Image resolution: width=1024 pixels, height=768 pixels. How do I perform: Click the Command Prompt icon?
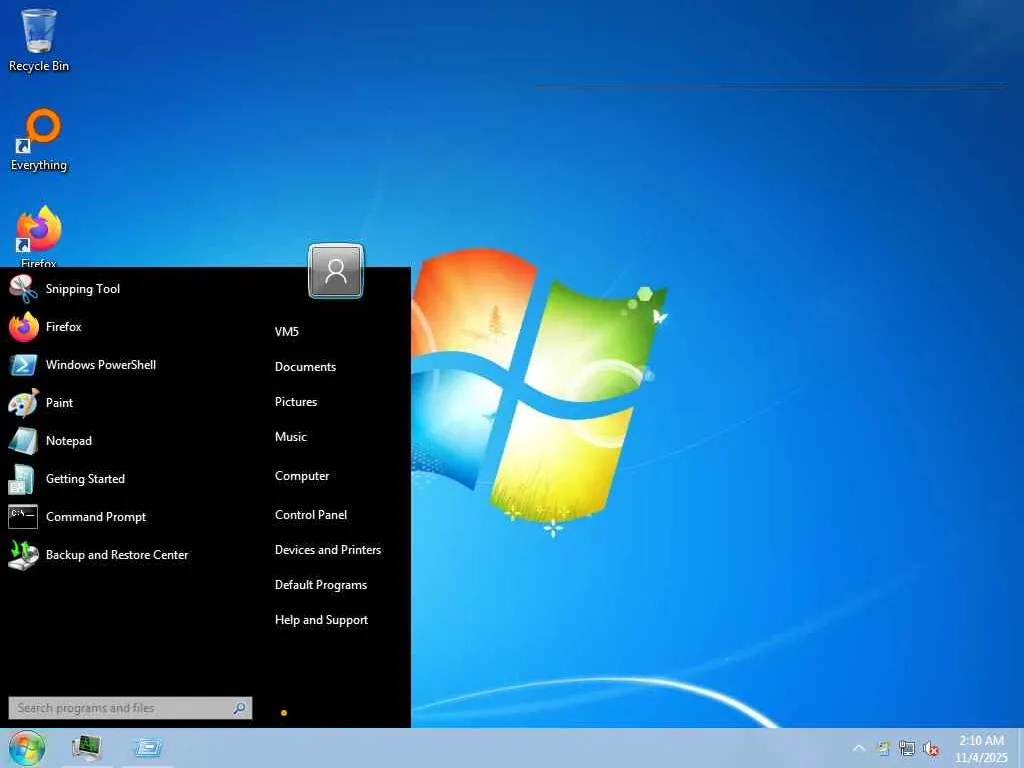23,517
